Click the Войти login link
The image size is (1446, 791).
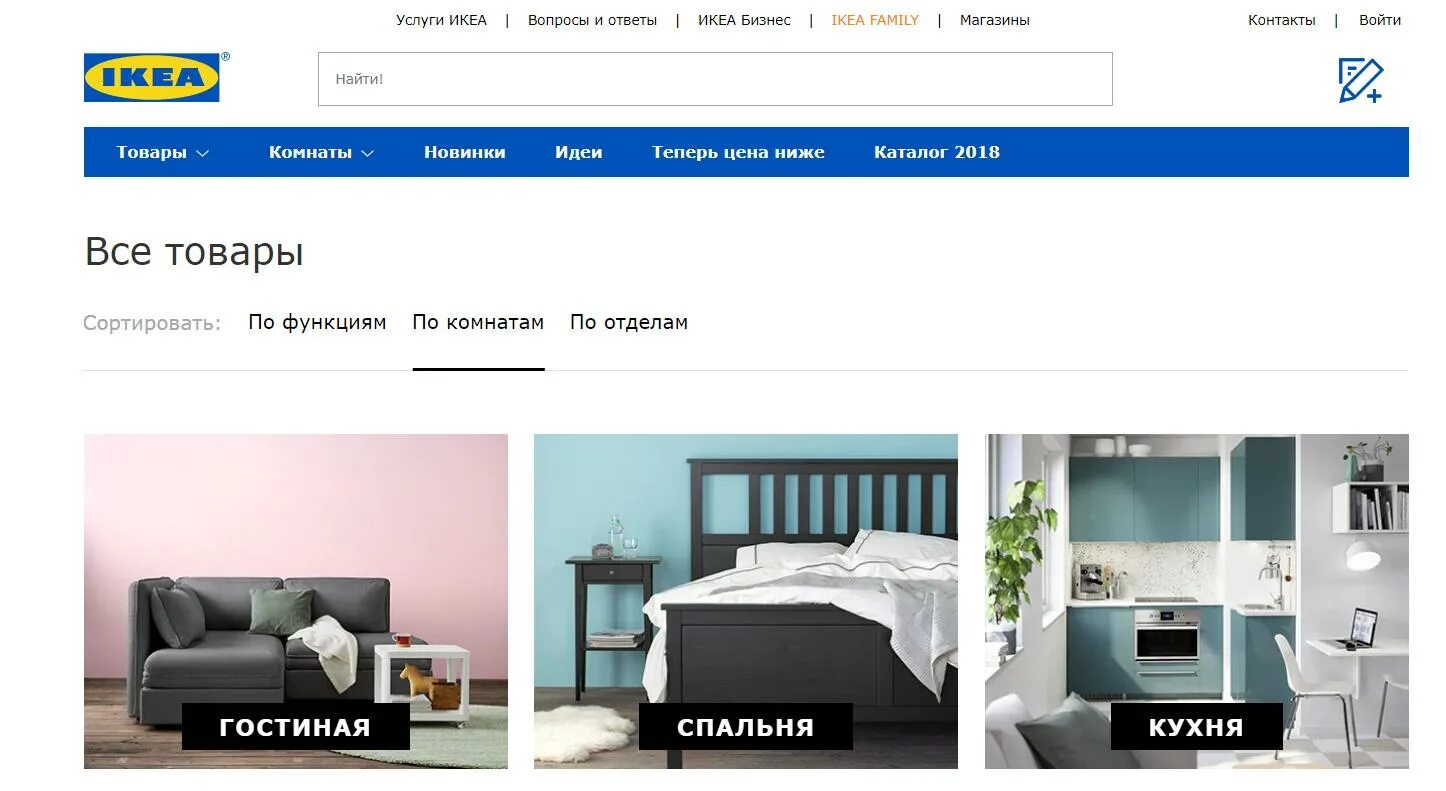click(1380, 20)
